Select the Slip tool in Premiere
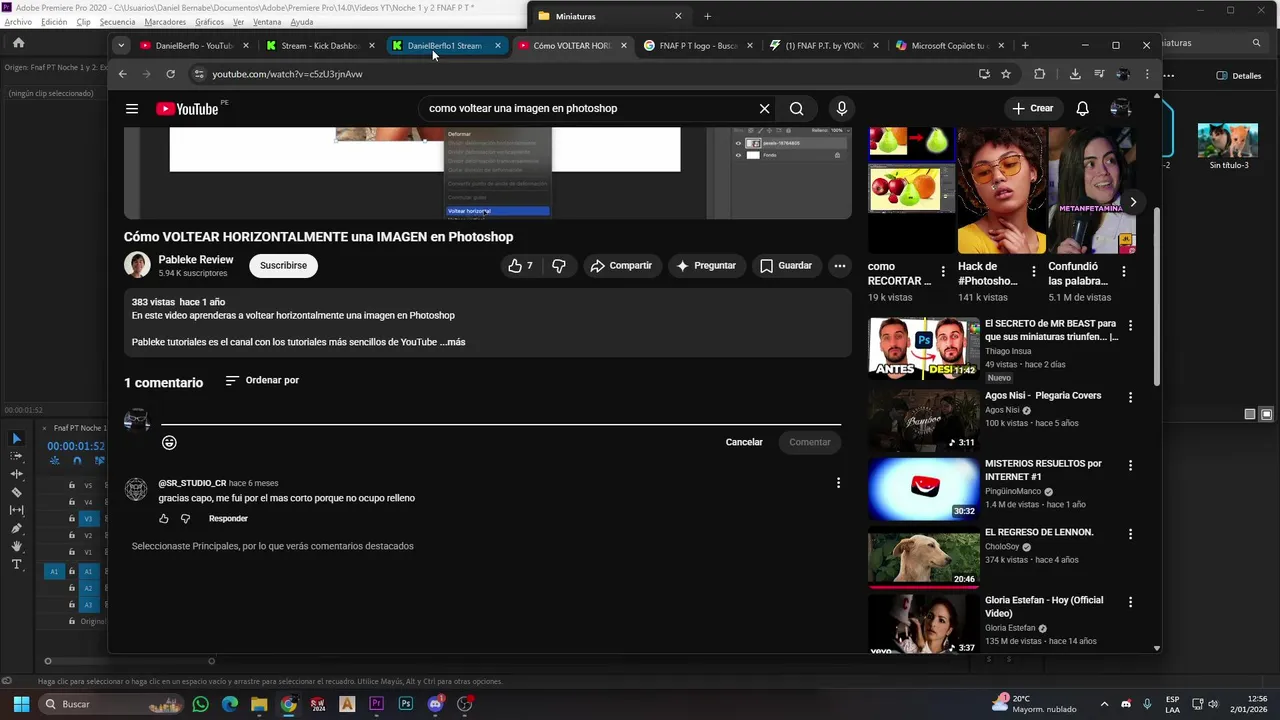This screenshot has height=720, width=1280. [16, 510]
